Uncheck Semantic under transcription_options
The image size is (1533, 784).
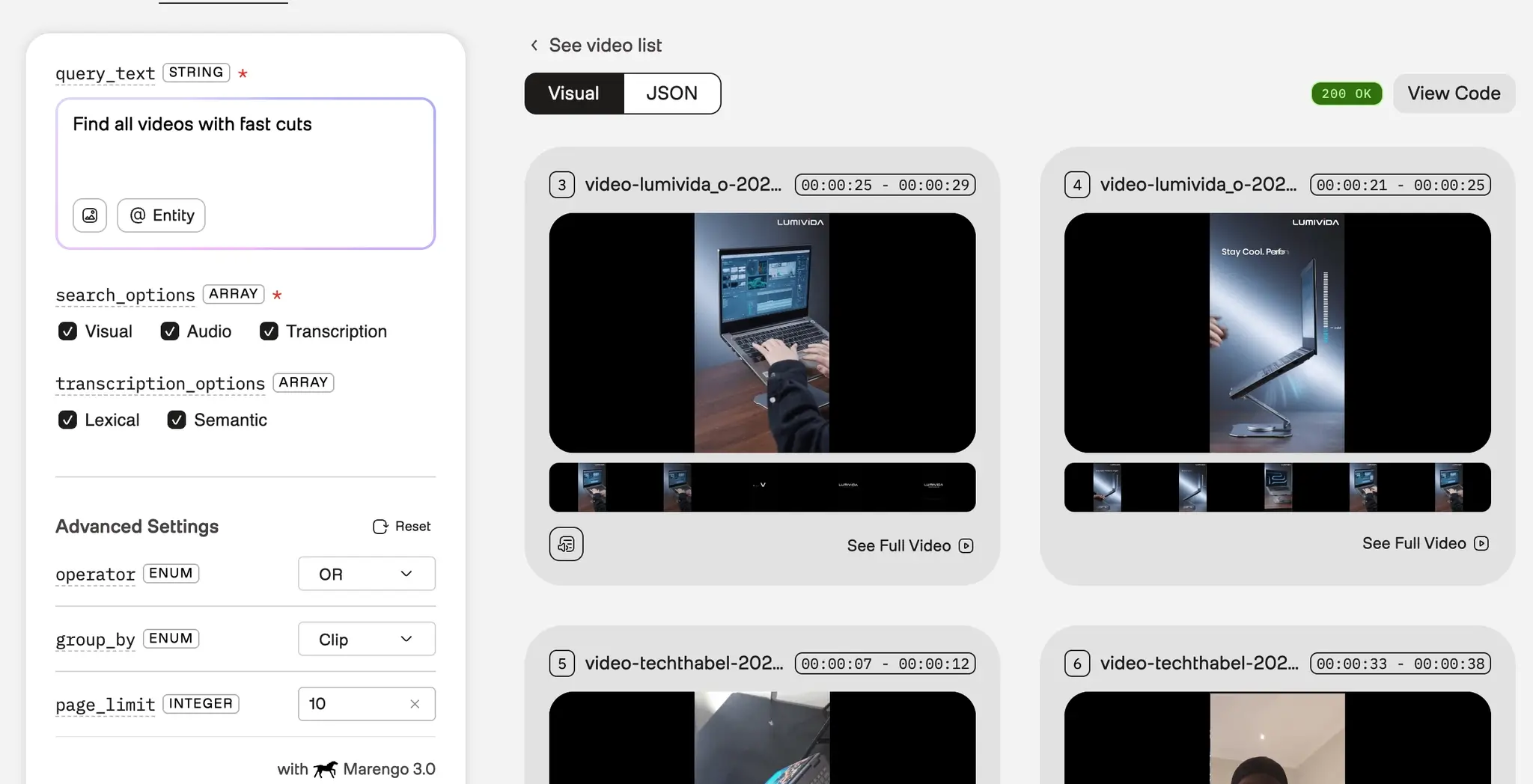click(x=177, y=420)
